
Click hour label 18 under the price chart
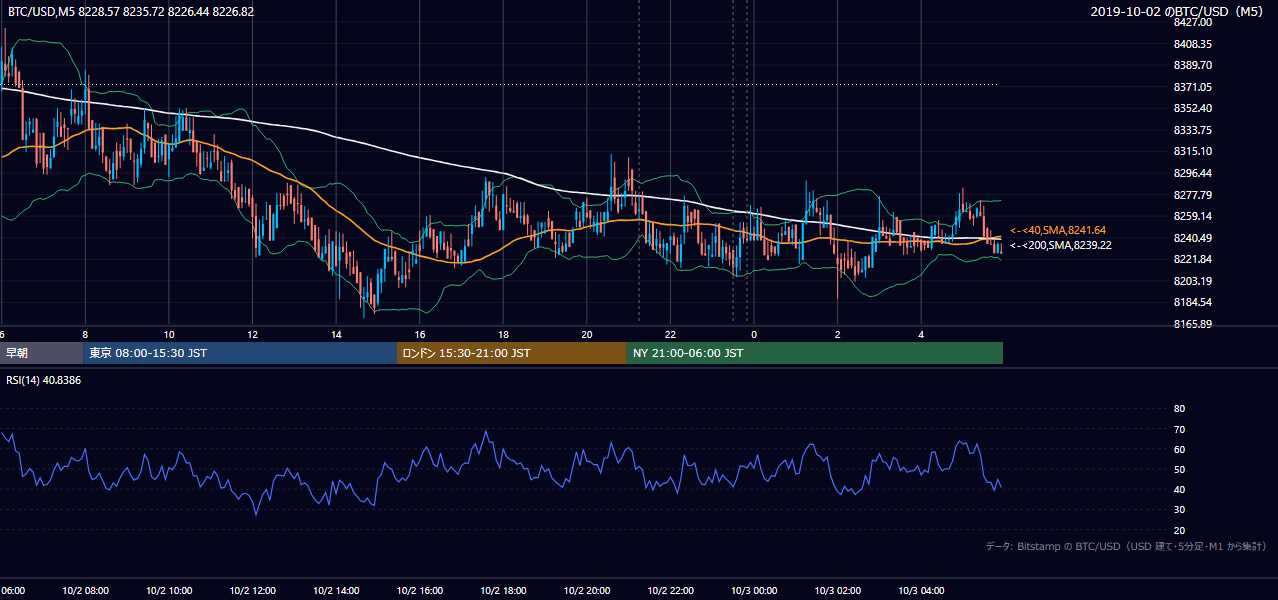tap(503, 335)
